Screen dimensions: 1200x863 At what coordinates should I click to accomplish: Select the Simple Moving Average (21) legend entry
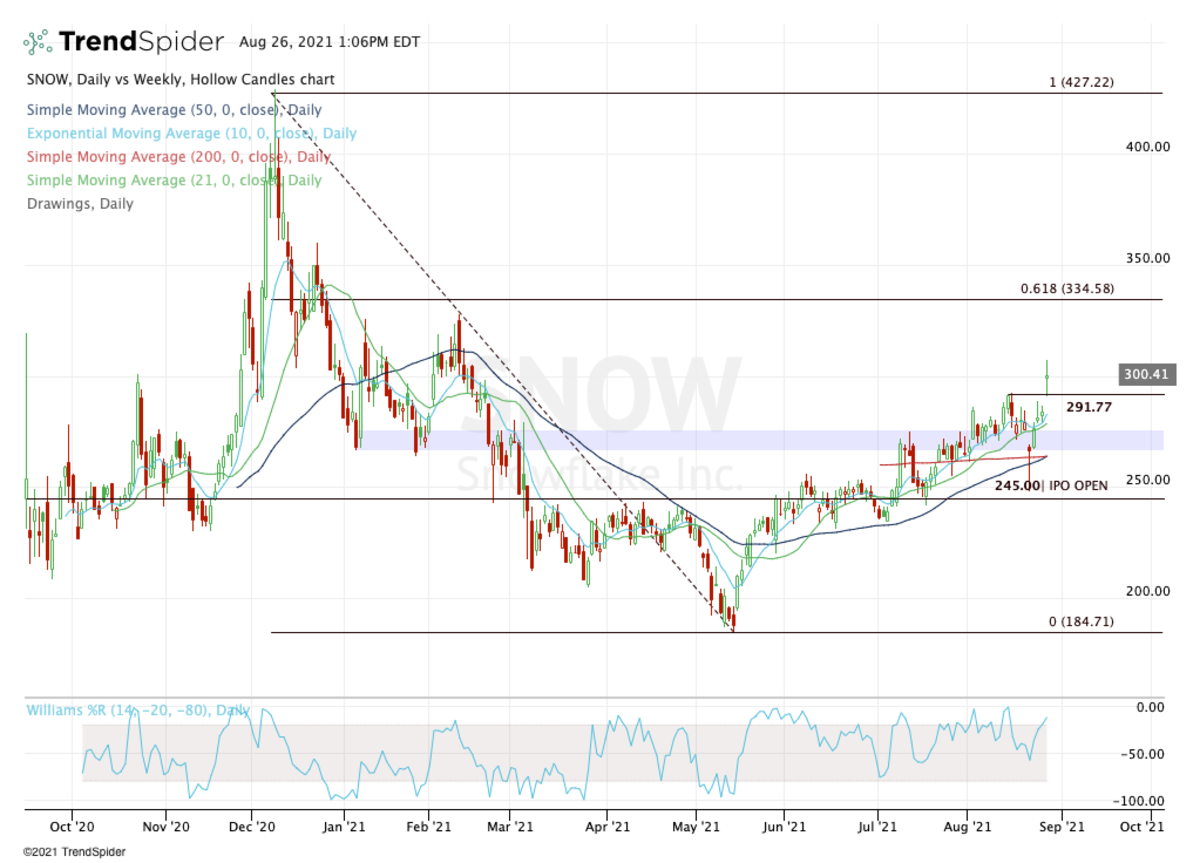(x=174, y=180)
